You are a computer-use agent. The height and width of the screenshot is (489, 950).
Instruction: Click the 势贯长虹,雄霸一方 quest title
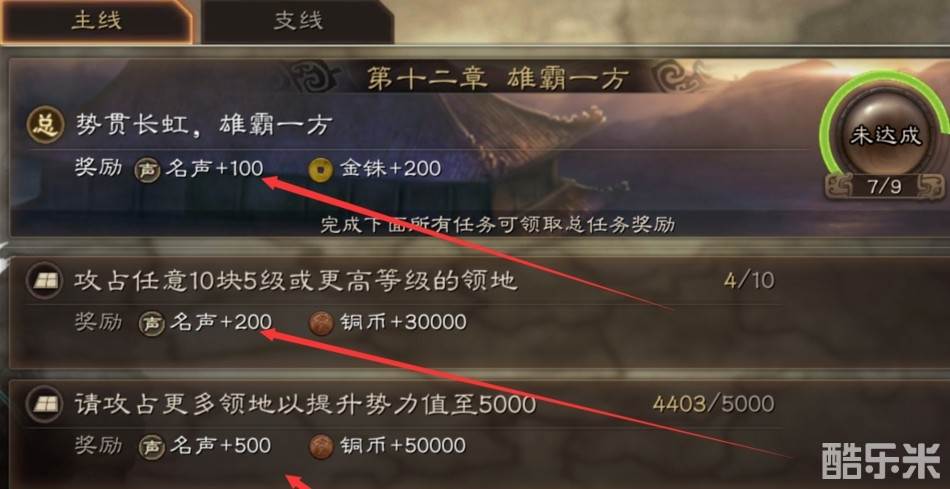pyautogui.click(x=204, y=126)
